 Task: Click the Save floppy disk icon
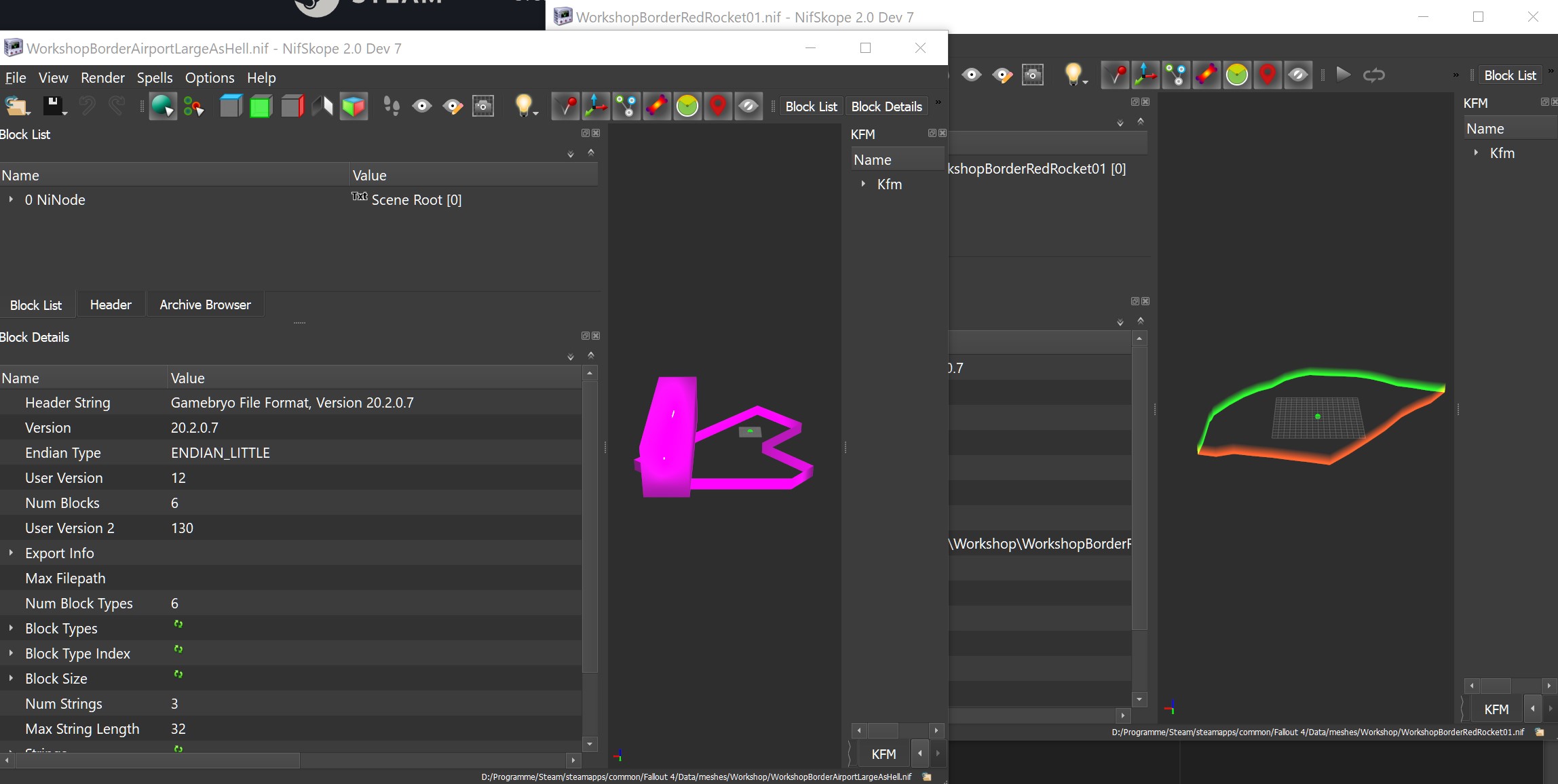54,106
